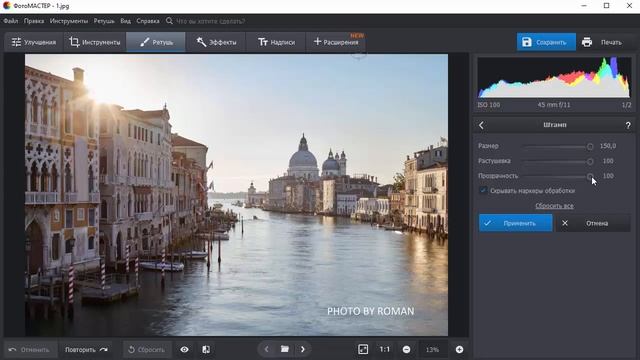Open the Файл menu
This screenshot has height=360, width=640.
(x=11, y=21)
